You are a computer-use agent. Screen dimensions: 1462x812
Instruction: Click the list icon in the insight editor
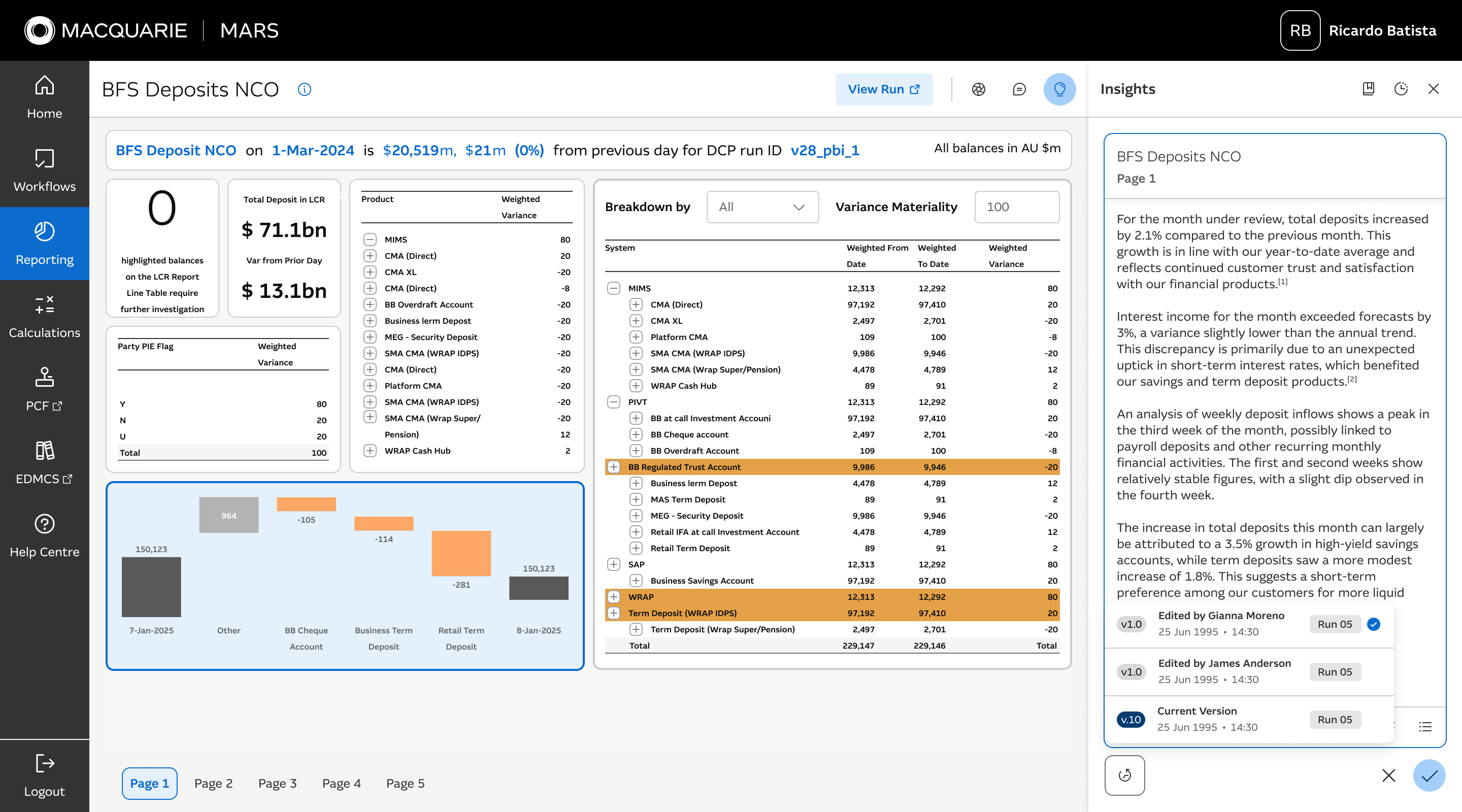(1425, 727)
